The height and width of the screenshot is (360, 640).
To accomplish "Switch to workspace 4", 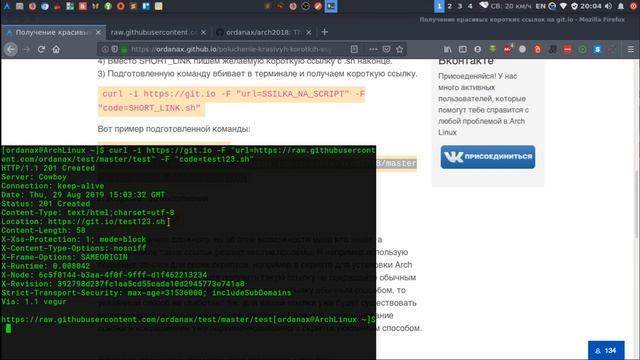I will pyautogui.click(x=470, y=6).
